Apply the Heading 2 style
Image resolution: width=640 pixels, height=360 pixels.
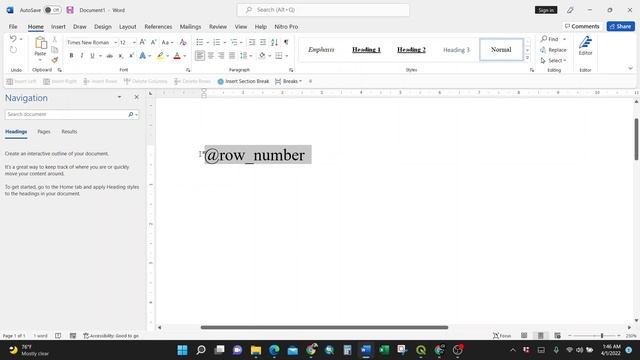coord(411,49)
